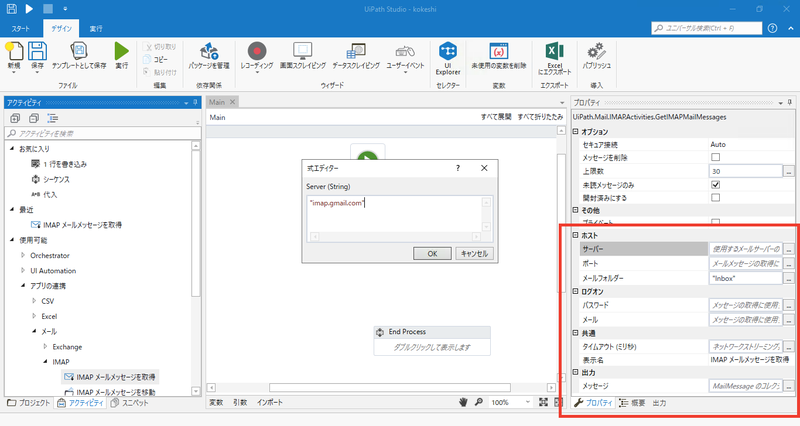800x426 pixels.
Task: Open Manage Packages (パッケージを管理)
Action: [x=209, y=52]
